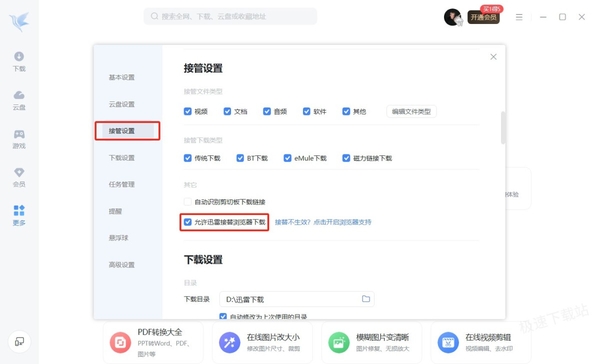
Task: Click the 编辑文件类型 button
Action: pyautogui.click(x=411, y=111)
